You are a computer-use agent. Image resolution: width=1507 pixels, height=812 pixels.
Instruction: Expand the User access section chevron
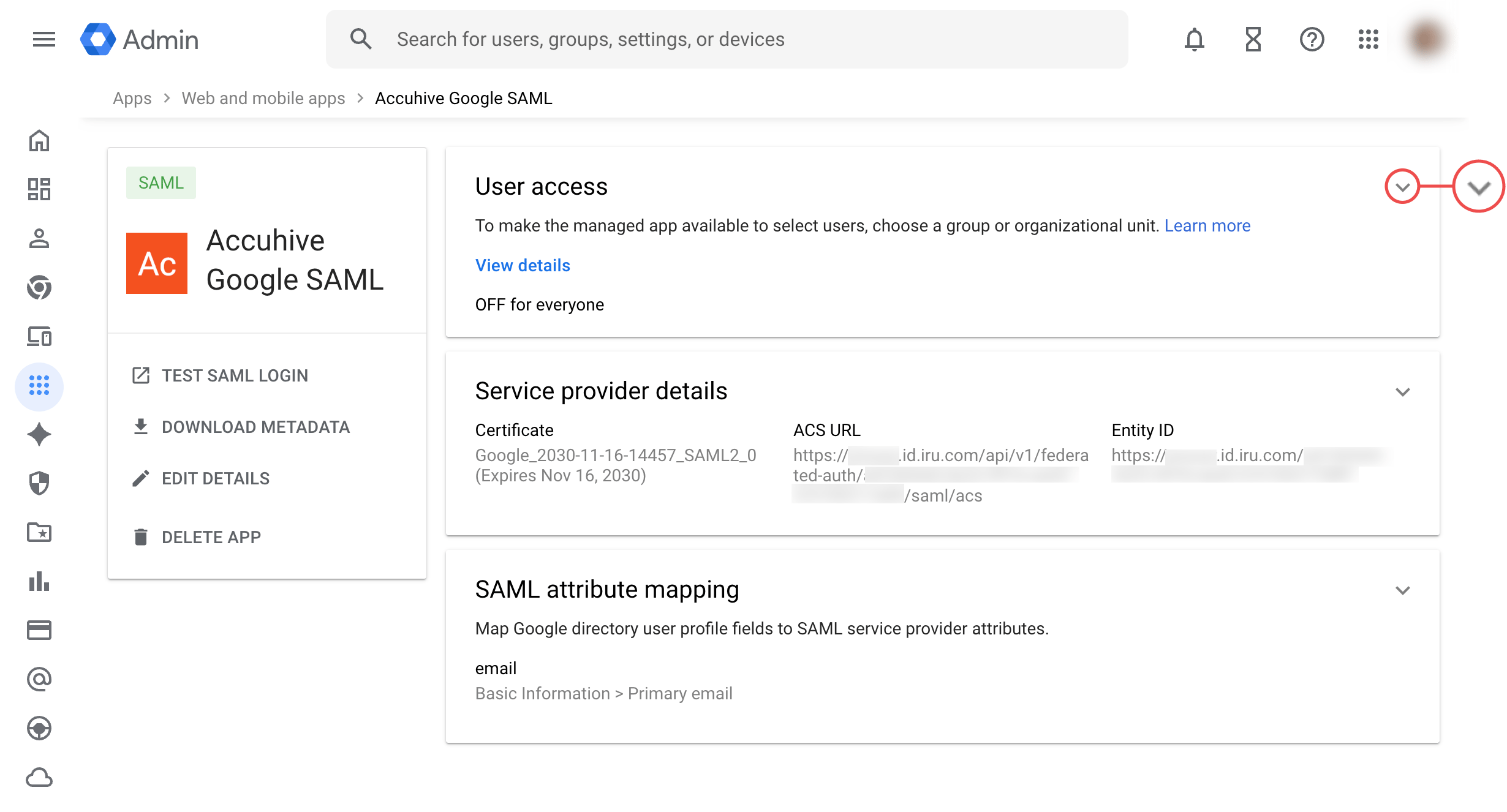[1402, 187]
